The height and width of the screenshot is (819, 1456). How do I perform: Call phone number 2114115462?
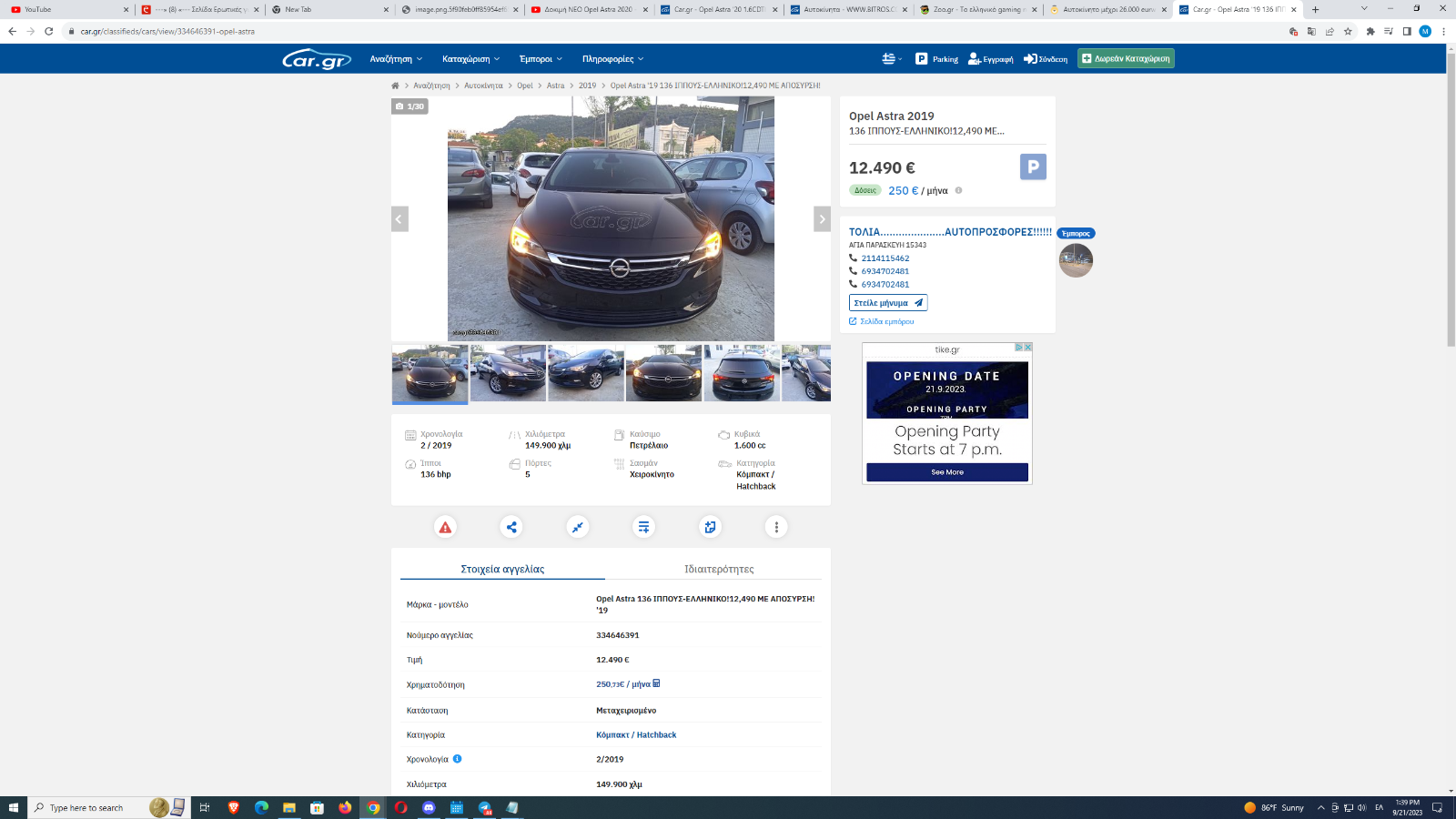(x=885, y=258)
